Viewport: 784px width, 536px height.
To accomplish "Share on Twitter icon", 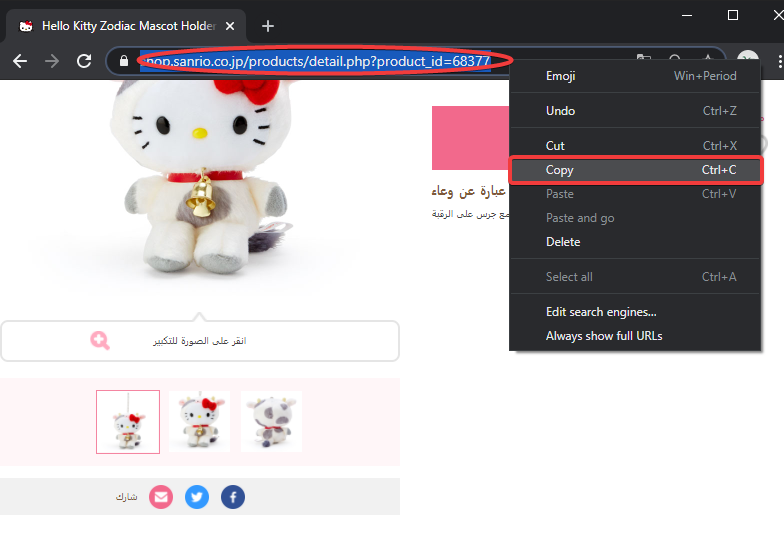I will click(x=197, y=497).
